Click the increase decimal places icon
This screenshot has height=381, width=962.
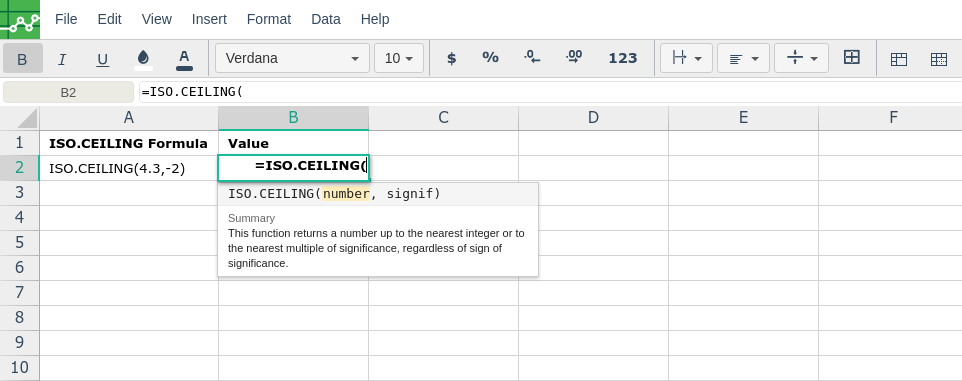(x=574, y=58)
